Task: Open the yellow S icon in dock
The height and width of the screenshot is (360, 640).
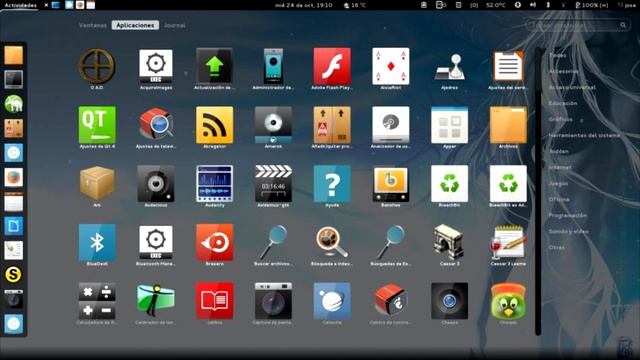Action: coord(13,275)
